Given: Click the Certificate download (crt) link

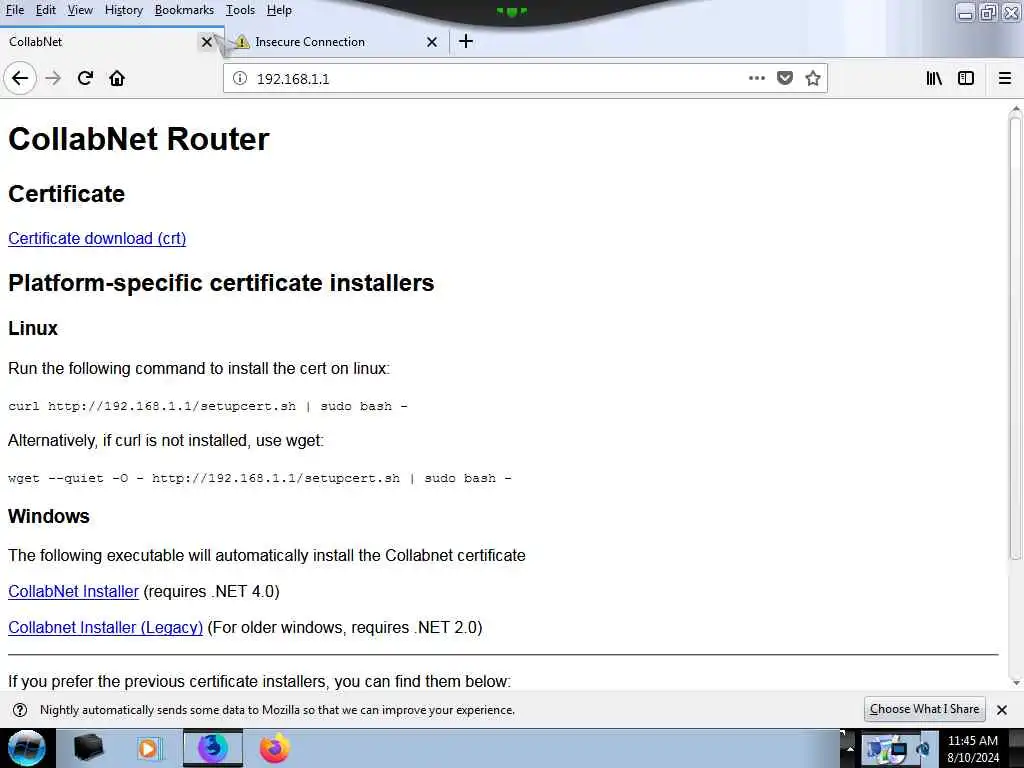Looking at the screenshot, I should pyautogui.click(x=97, y=238).
